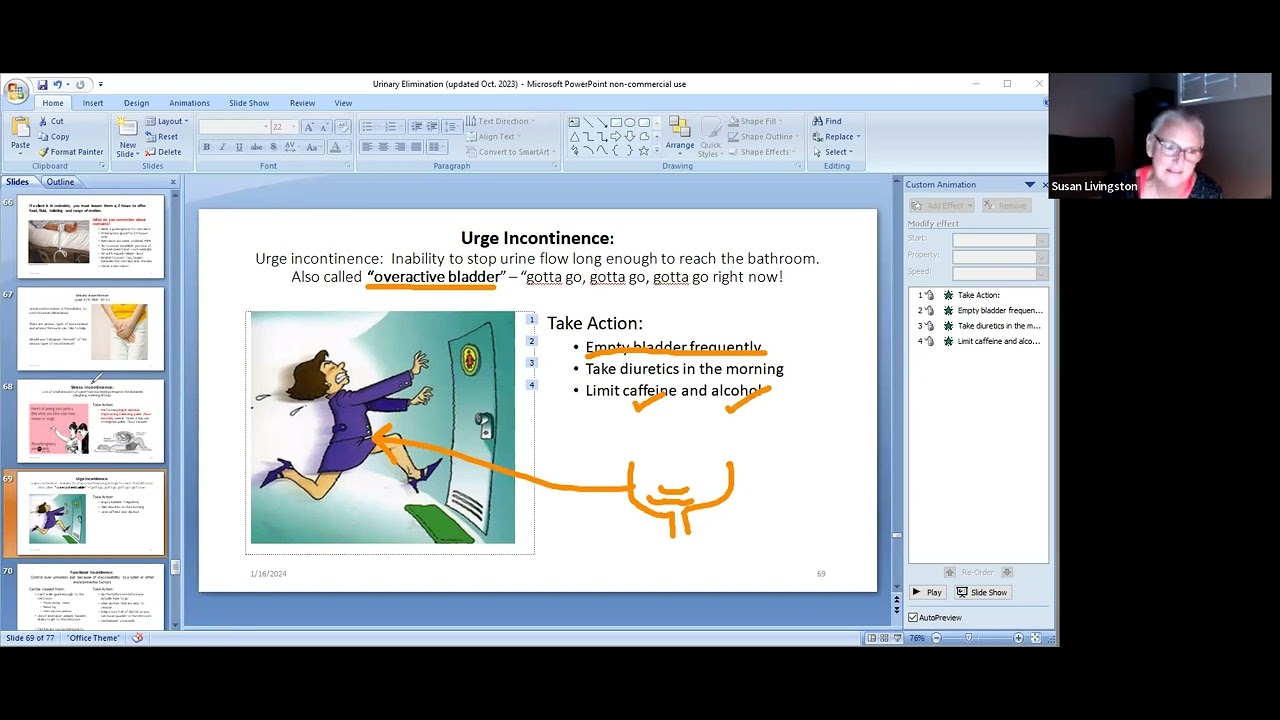Select the rectangle shape in shapes gallery
This screenshot has width=1280, height=720.
coord(616,122)
